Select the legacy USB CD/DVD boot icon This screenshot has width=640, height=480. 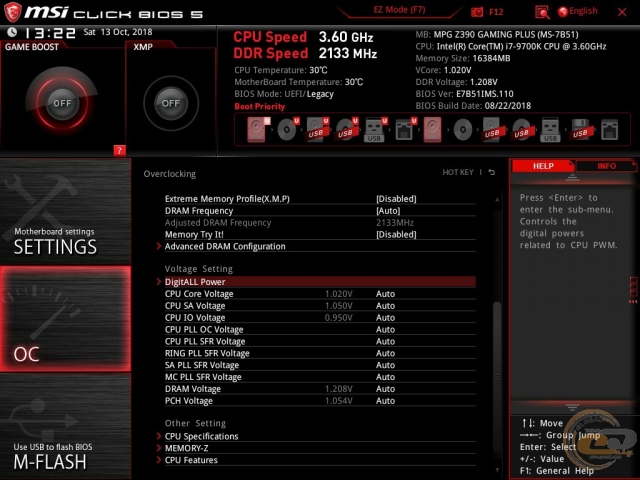click(522, 130)
